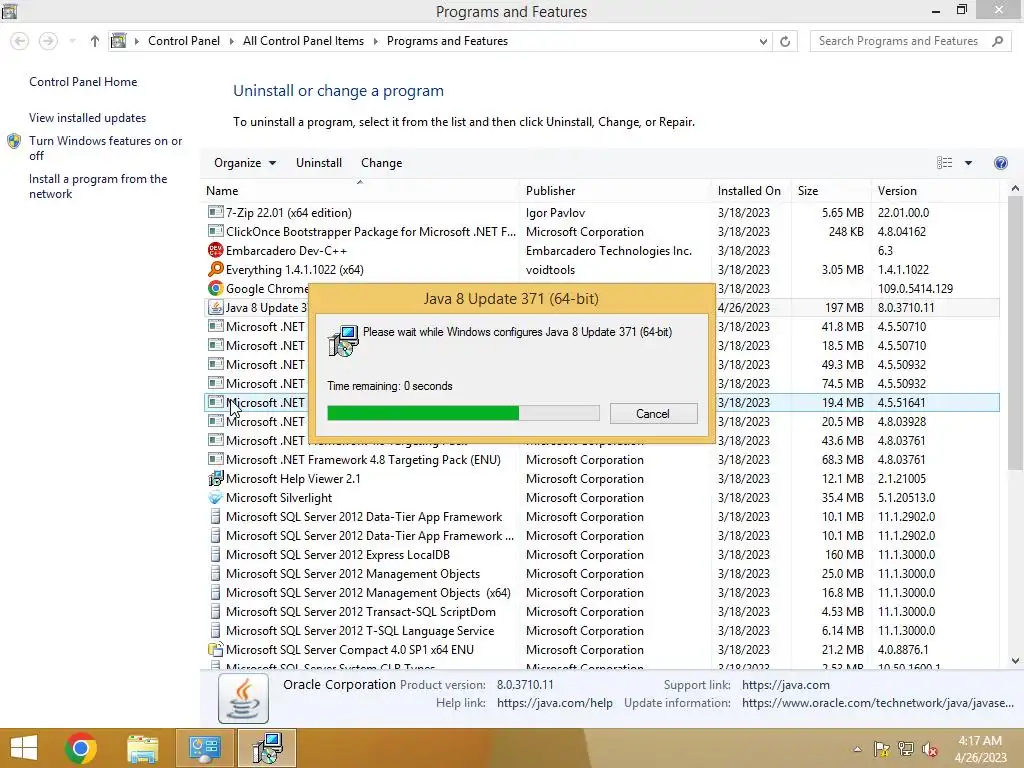1024x768 pixels.
Task: Open Turn Windows features on or off
Action: [105, 148]
